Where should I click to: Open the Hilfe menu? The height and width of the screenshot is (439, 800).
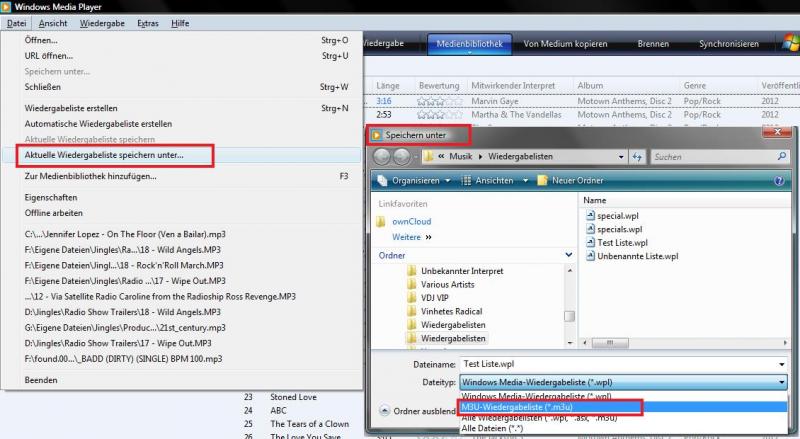[x=180, y=23]
